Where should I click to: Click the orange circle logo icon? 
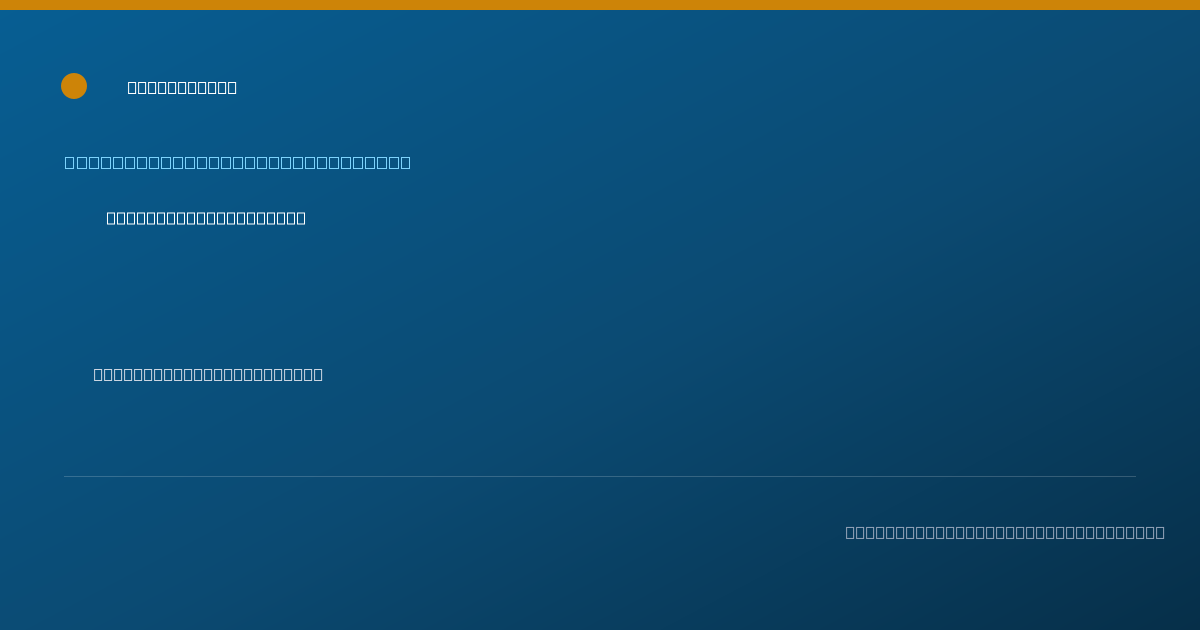(x=74, y=86)
